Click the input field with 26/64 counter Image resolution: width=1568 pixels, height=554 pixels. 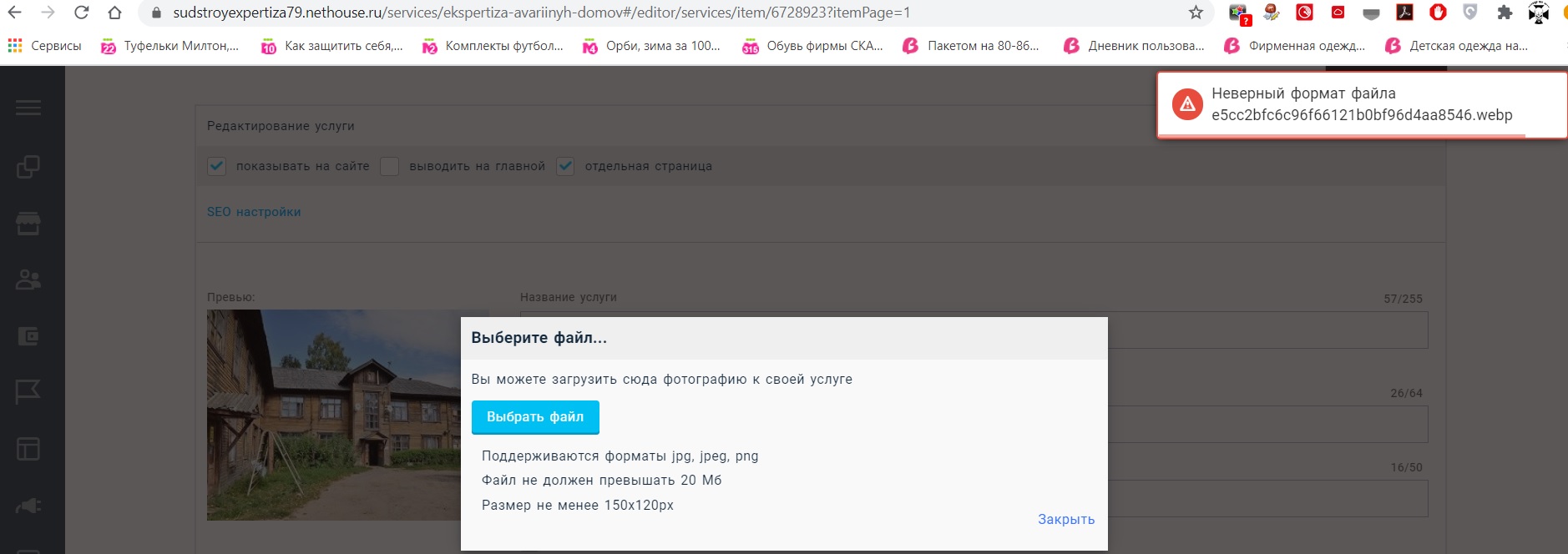(1267, 425)
